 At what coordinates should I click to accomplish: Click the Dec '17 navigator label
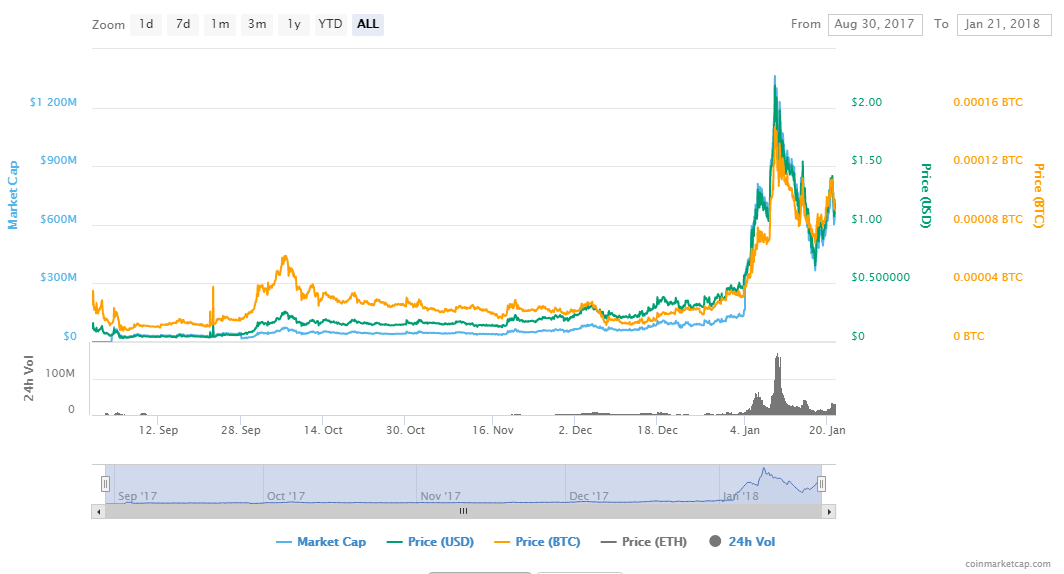point(589,496)
